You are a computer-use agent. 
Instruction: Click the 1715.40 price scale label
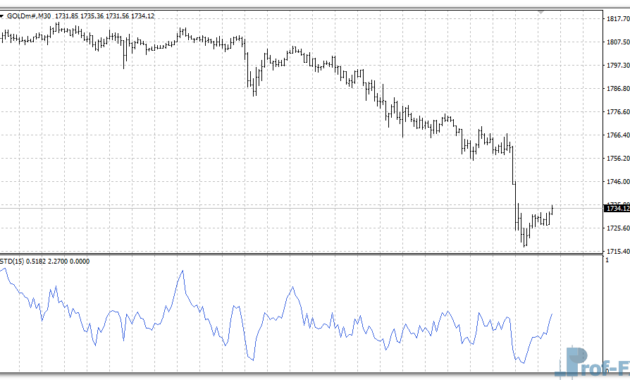[x=618, y=251]
